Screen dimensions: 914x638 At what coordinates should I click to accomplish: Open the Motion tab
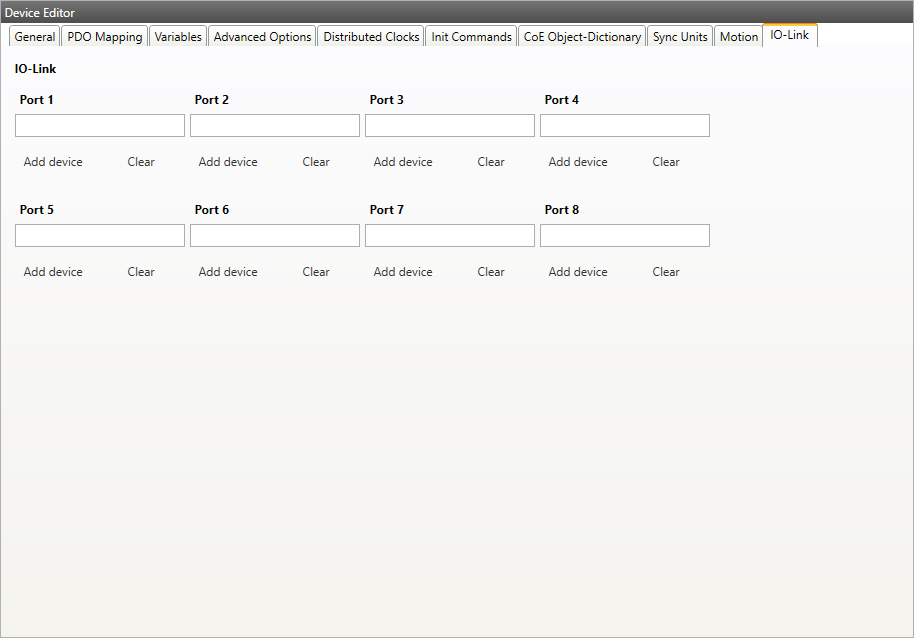point(739,37)
